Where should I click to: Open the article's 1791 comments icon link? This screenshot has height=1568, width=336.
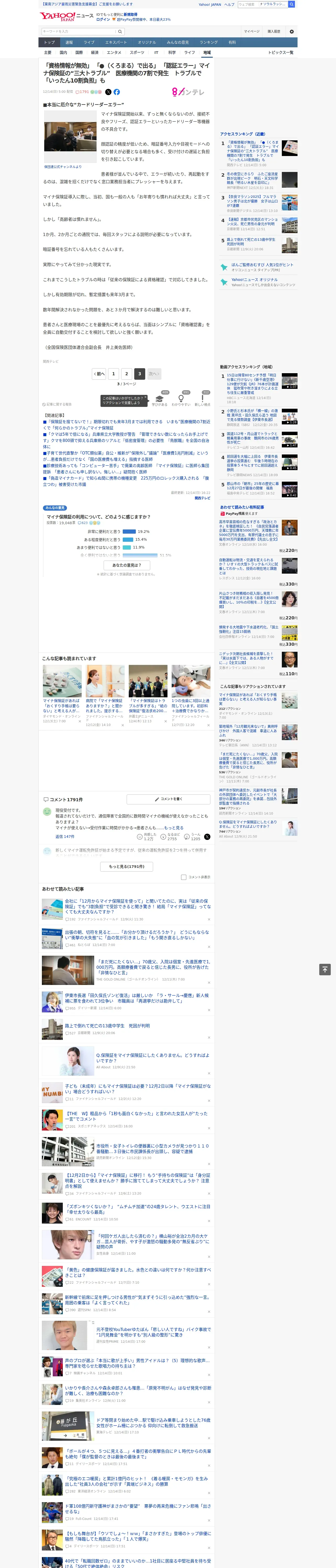click(82, 92)
